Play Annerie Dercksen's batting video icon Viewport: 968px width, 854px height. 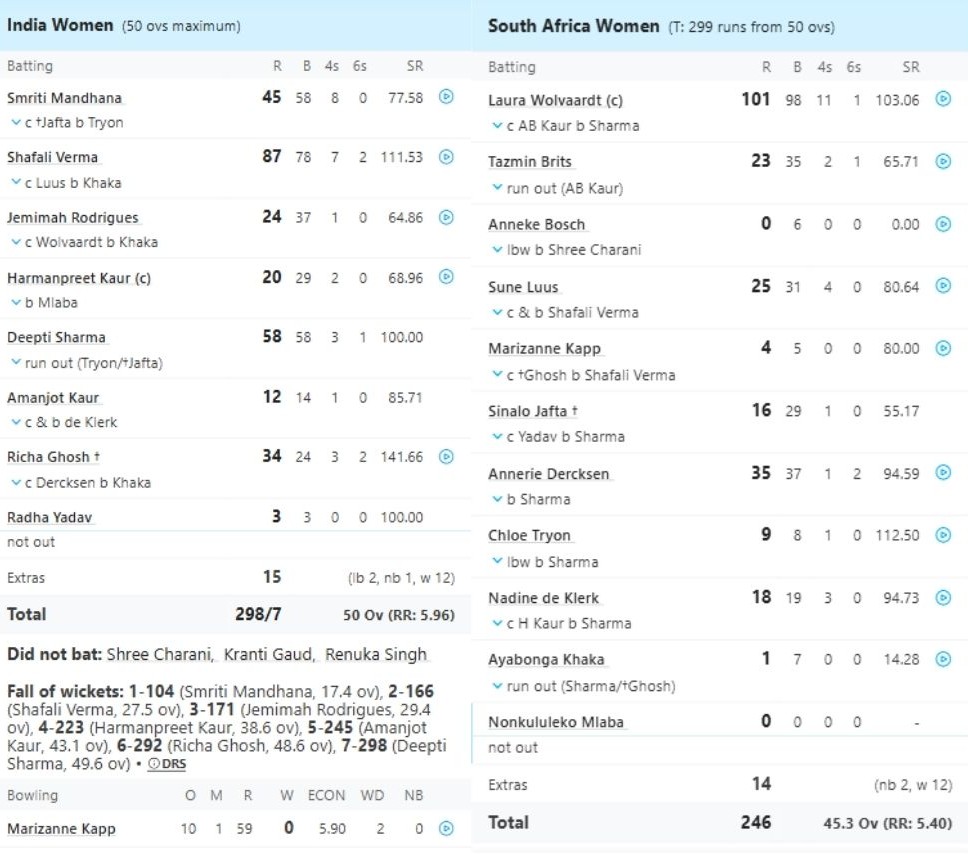click(x=943, y=473)
